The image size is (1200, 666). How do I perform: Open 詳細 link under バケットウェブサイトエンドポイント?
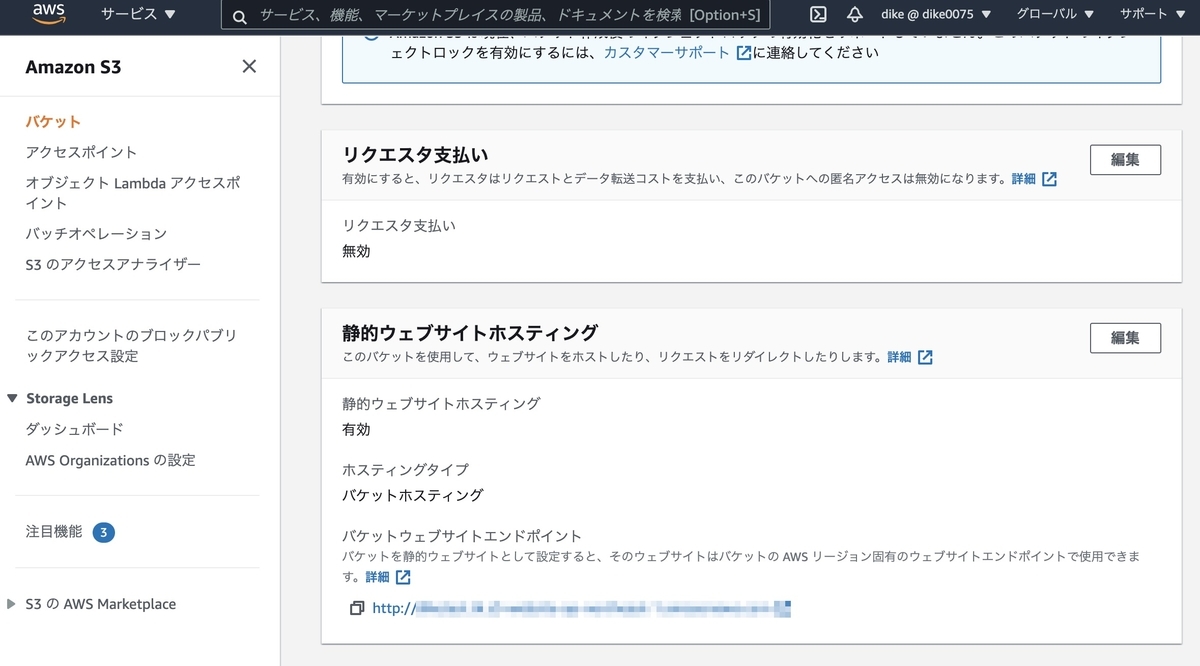377,577
